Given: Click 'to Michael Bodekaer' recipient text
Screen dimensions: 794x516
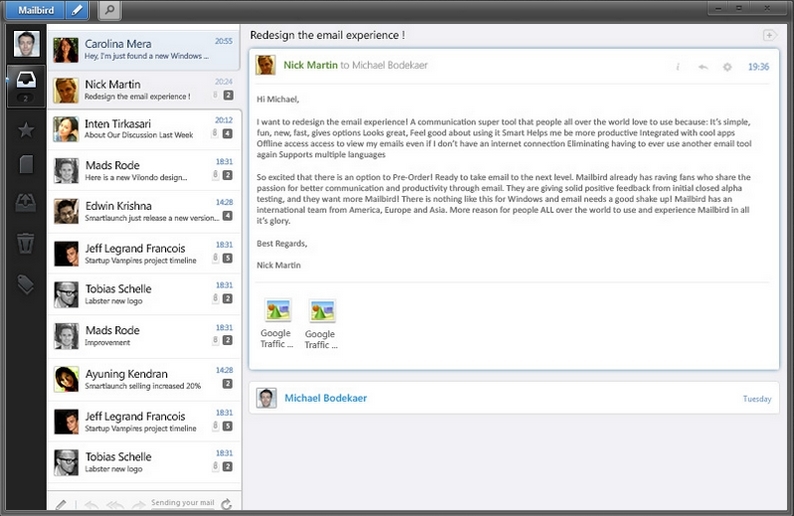Looking at the screenshot, I should [384, 65].
